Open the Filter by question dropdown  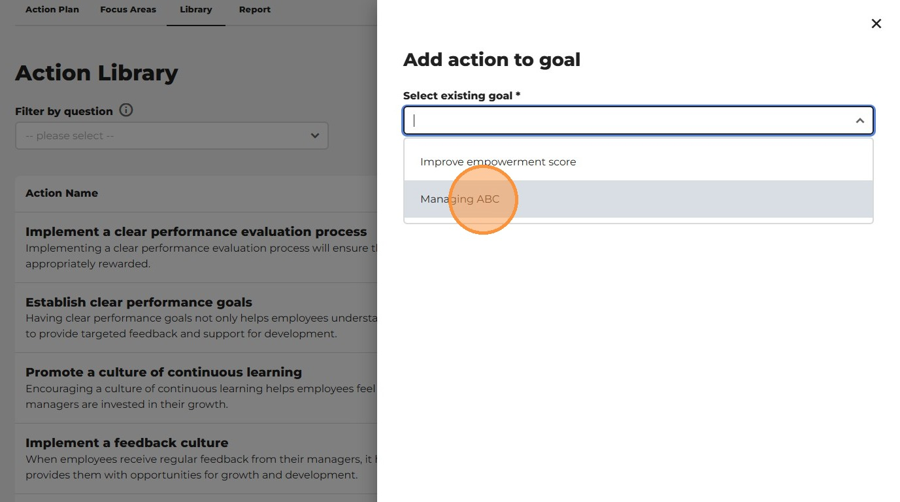(x=172, y=136)
